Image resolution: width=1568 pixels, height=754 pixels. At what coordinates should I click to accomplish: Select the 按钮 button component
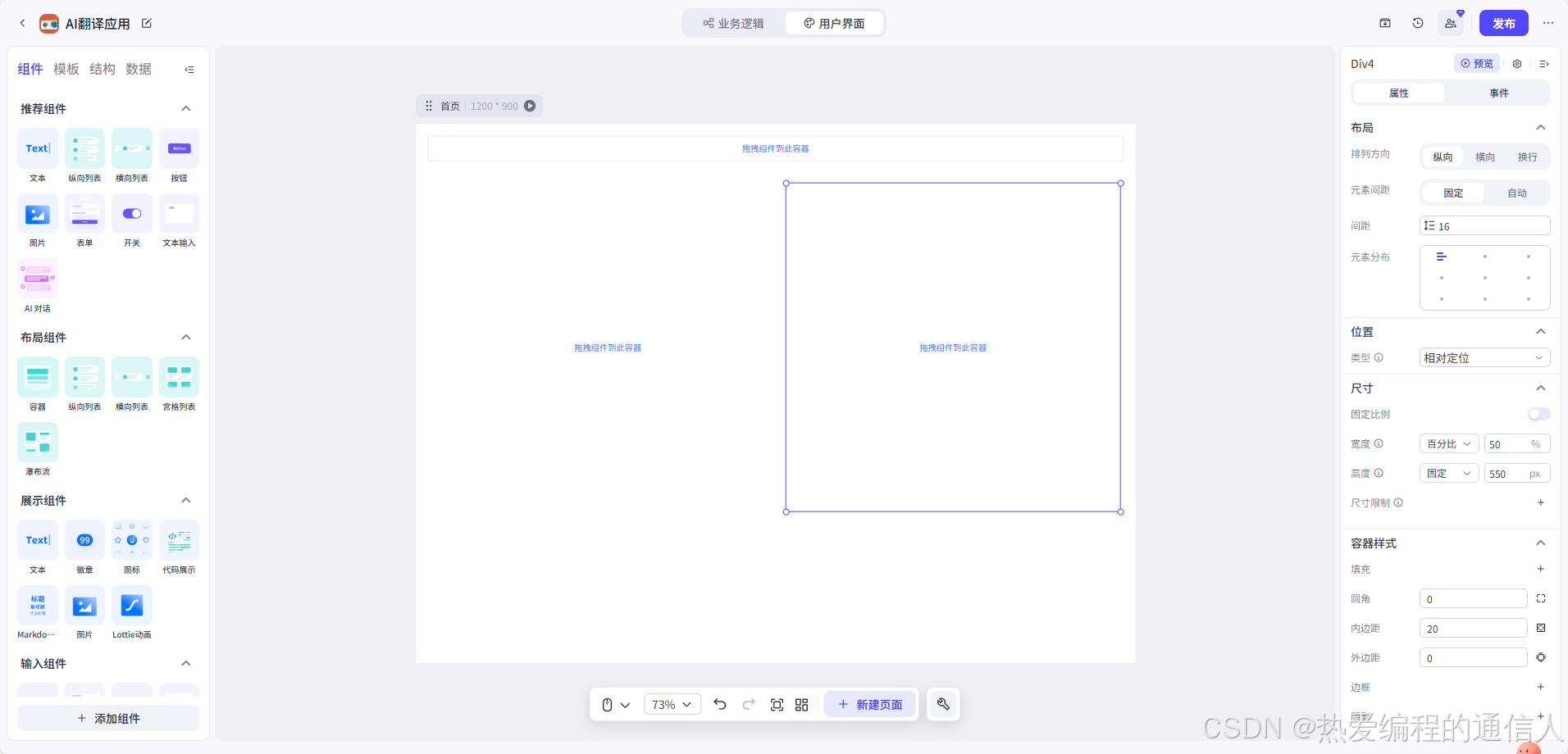(179, 156)
